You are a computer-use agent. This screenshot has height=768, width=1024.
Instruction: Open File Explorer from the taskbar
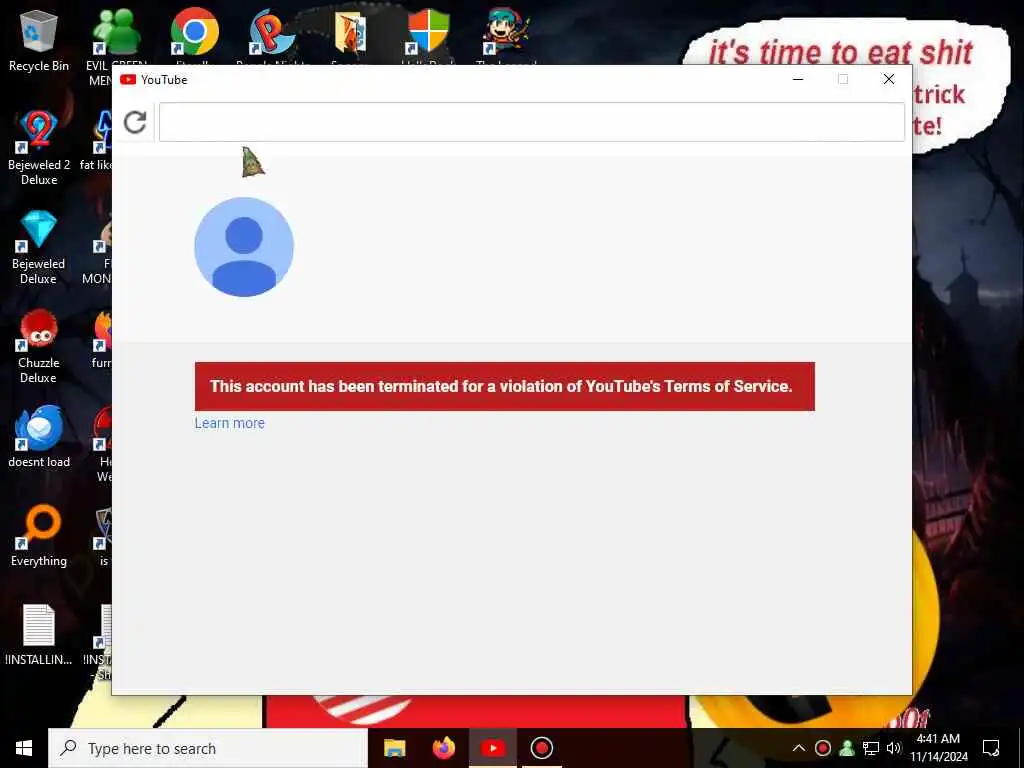[x=394, y=748]
